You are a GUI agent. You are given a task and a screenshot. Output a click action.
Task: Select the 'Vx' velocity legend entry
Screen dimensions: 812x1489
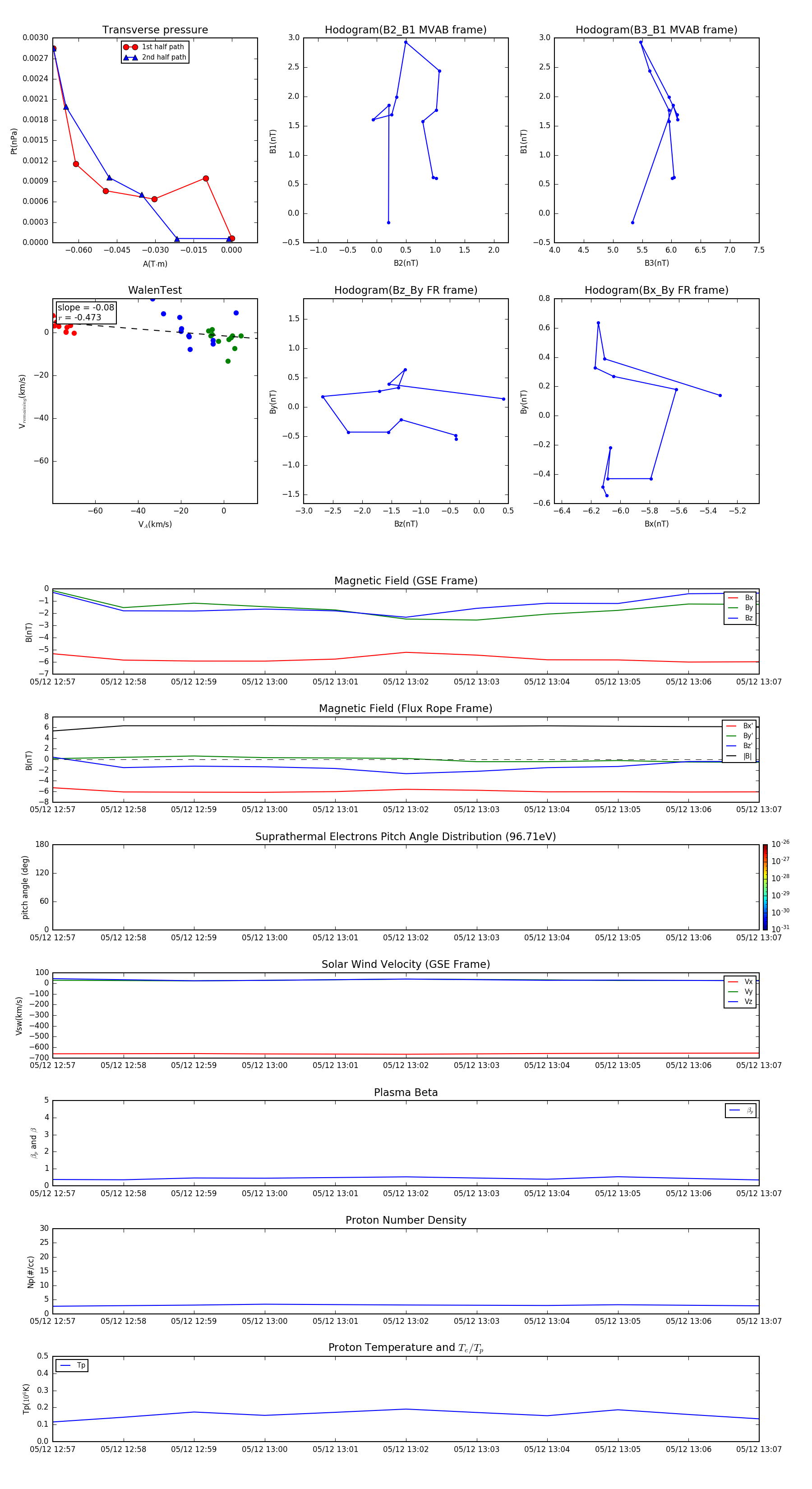click(740, 981)
